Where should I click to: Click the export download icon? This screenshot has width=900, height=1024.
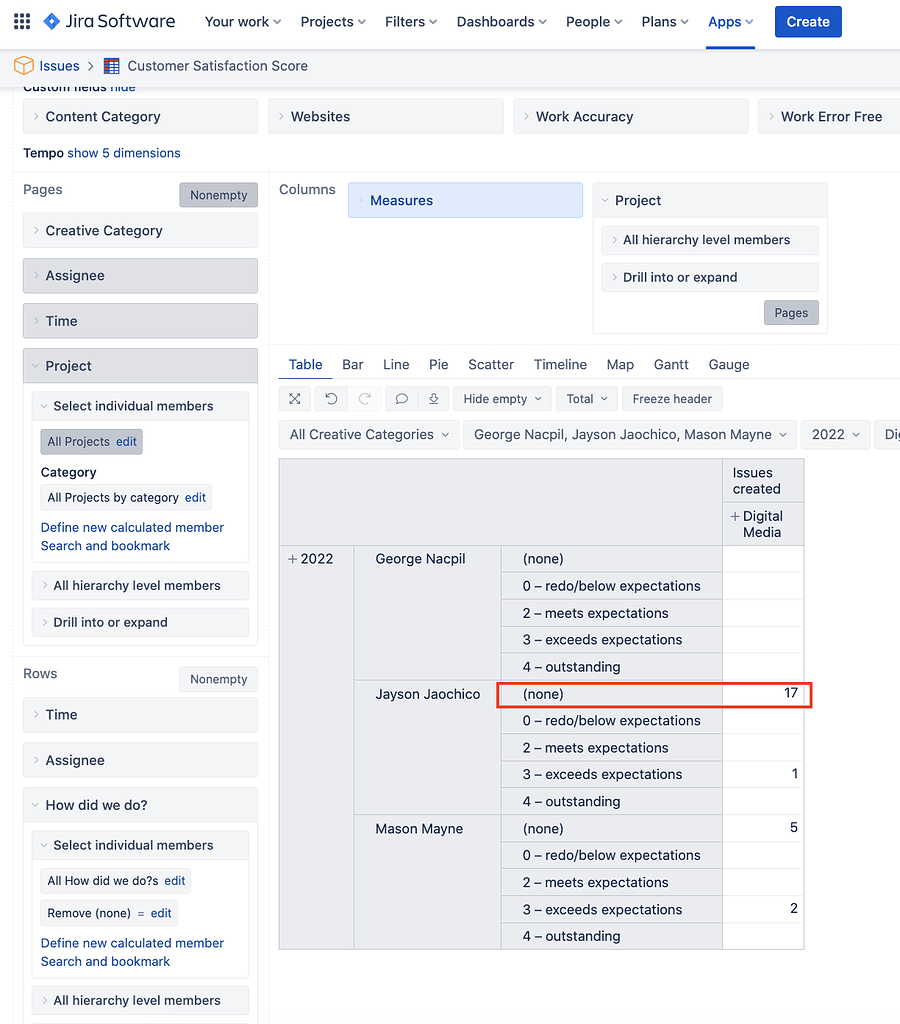coord(433,399)
